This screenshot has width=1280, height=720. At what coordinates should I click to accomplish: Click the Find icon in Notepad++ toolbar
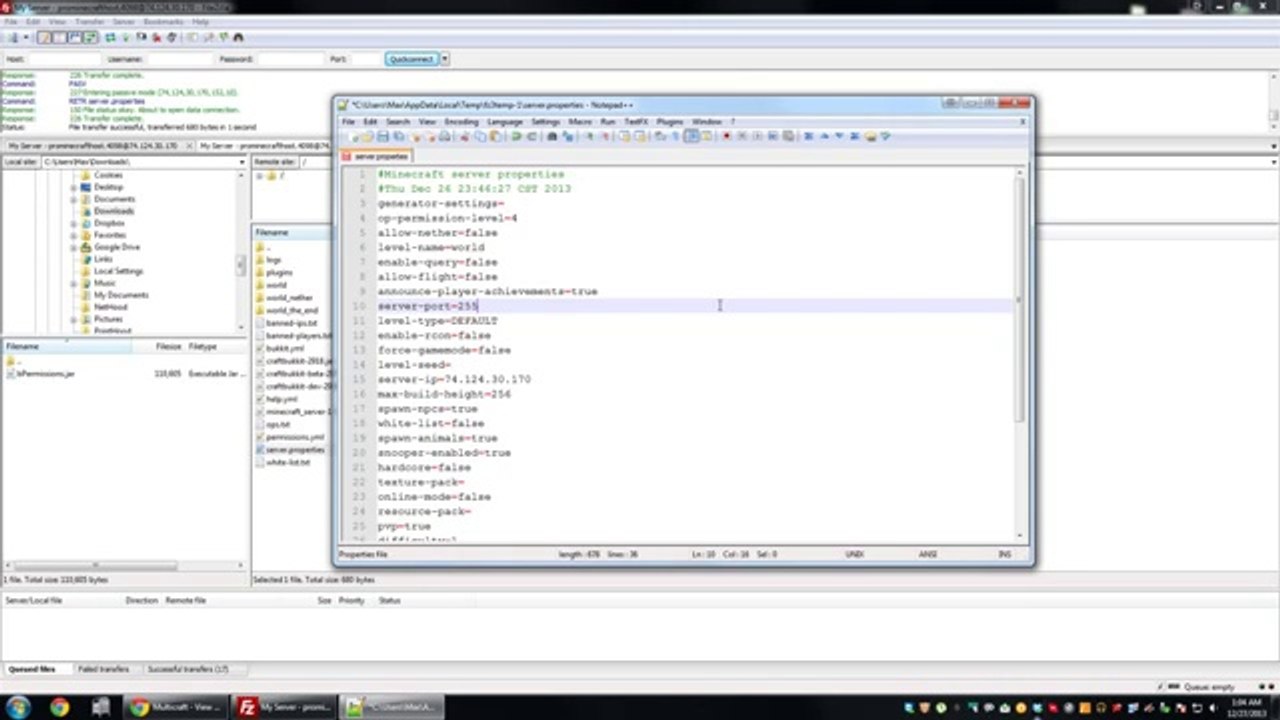(x=552, y=136)
